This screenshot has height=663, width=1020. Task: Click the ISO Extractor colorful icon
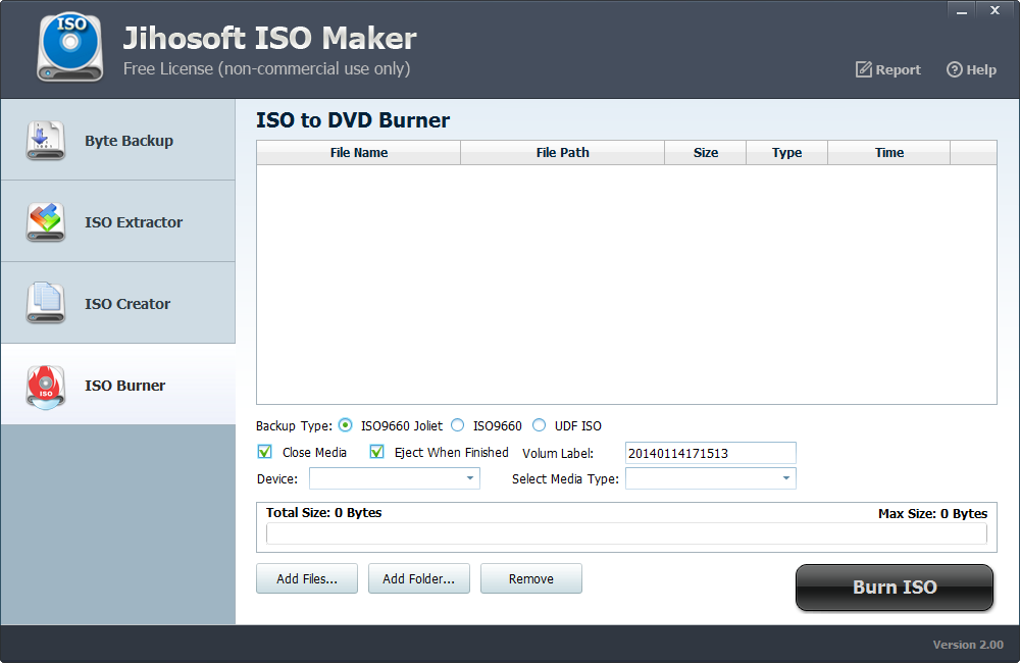pos(46,222)
